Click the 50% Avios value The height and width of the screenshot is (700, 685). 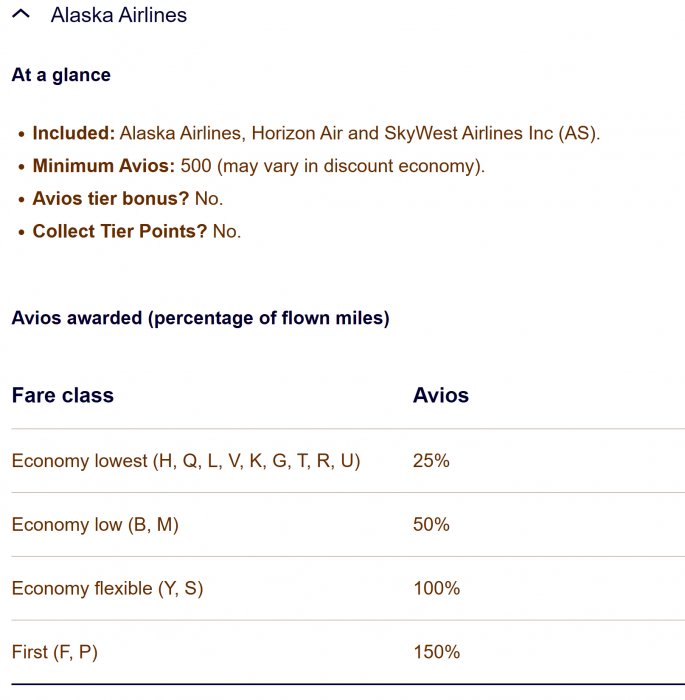coord(431,525)
